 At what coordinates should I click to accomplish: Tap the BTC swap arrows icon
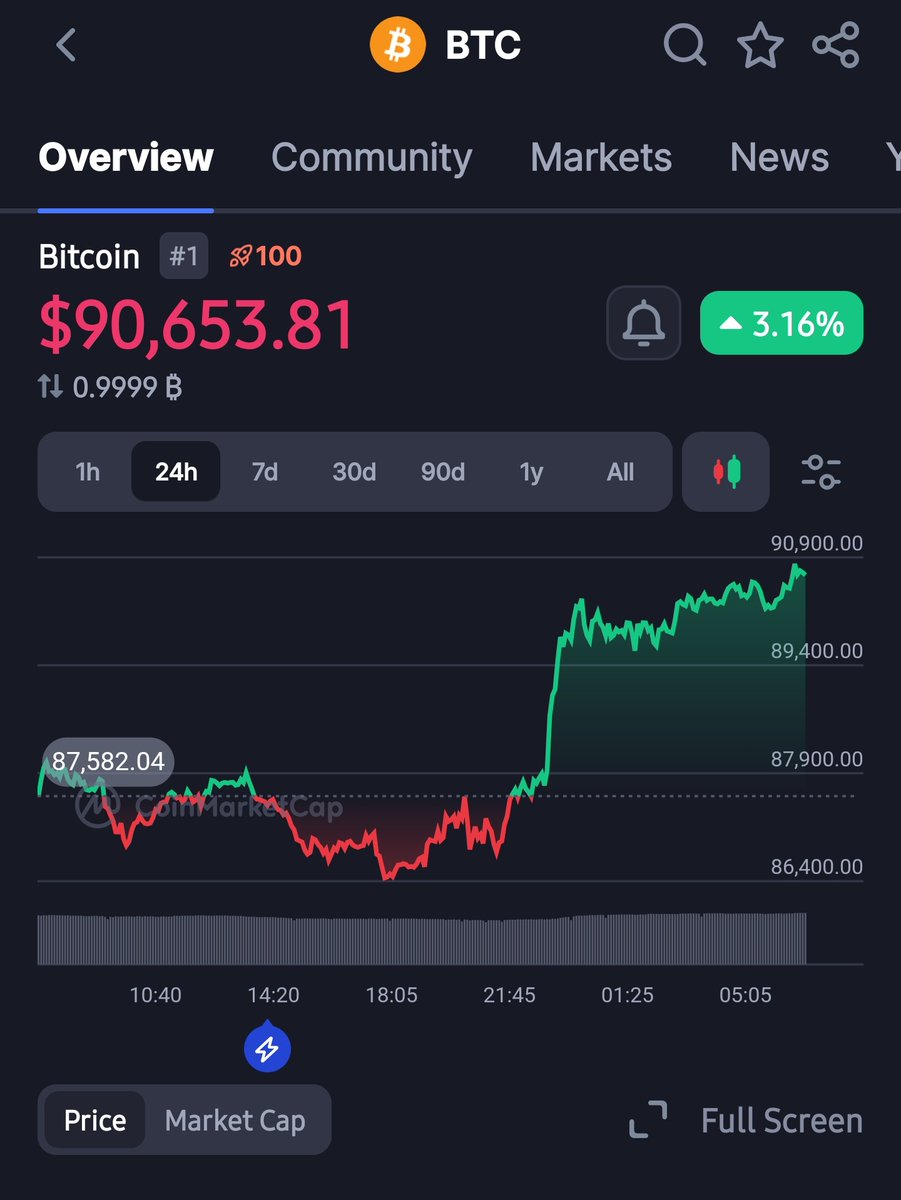coord(50,386)
